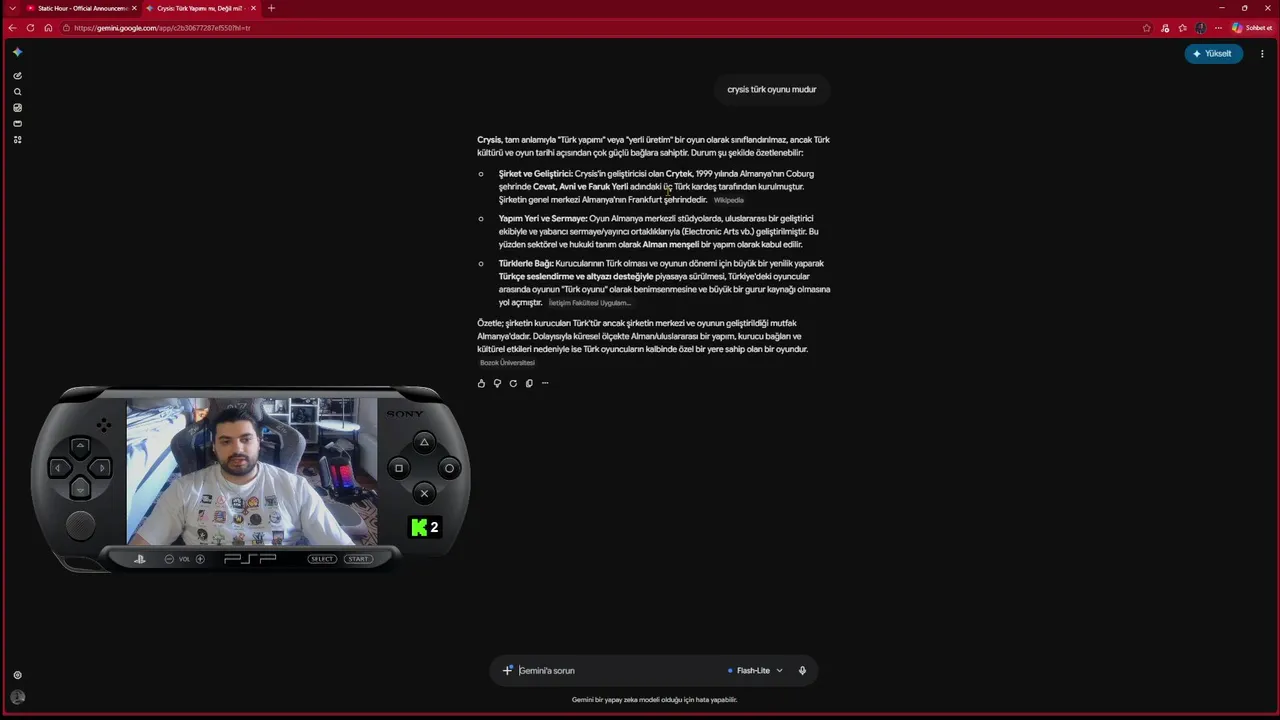Screen dimensions: 1280x720
Task: Click the 'Yapım Yeri ve Sermaye:' bullet heading
Action: tap(543, 219)
